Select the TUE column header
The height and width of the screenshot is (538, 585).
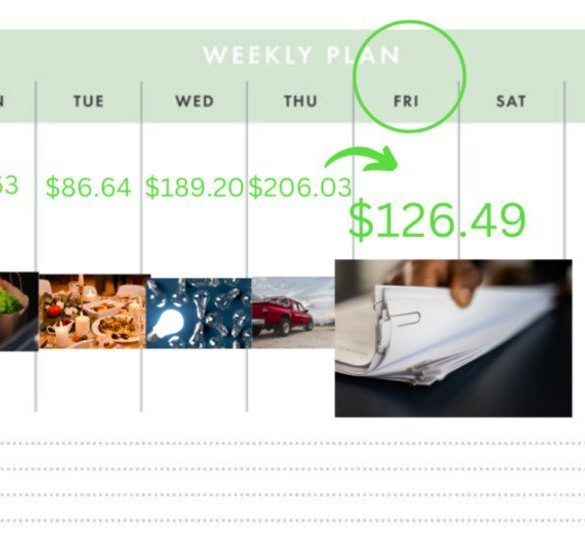click(x=88, y=101)
